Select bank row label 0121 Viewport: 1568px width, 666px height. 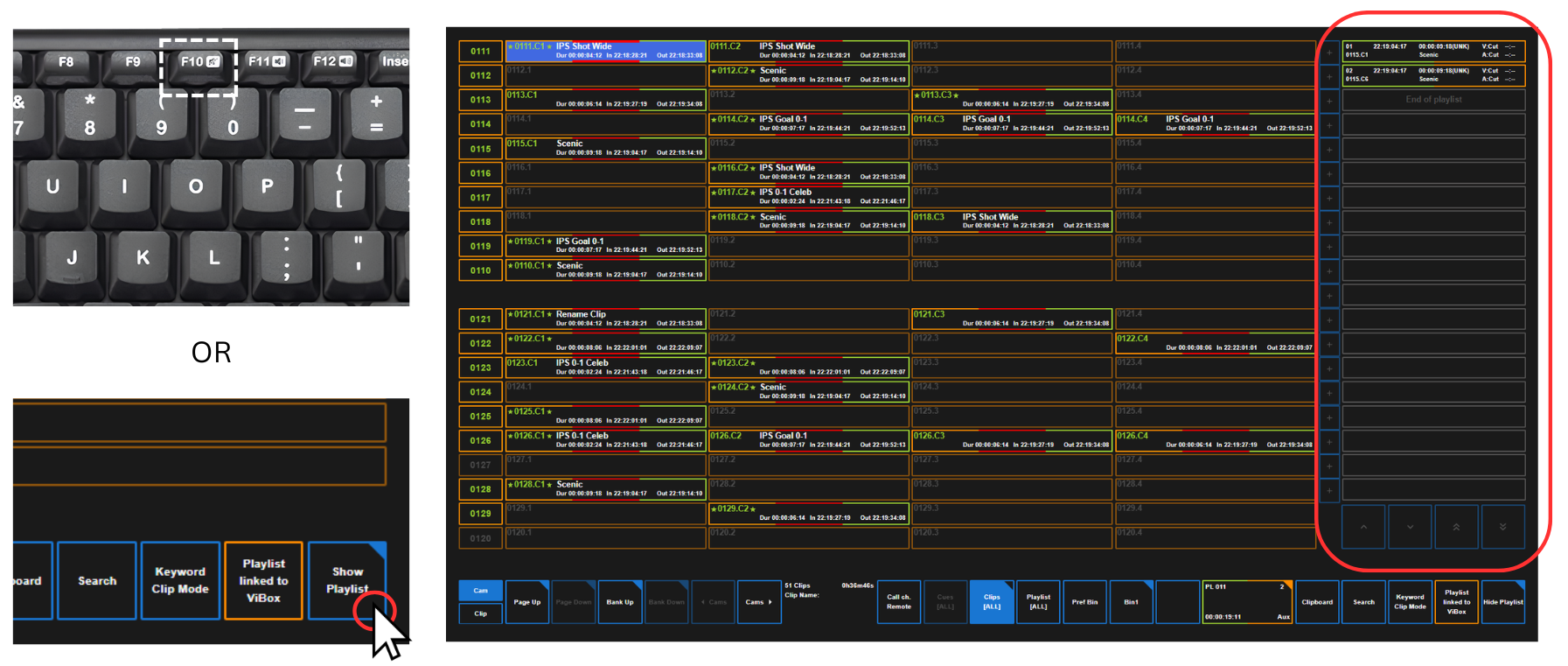[481, 319]
